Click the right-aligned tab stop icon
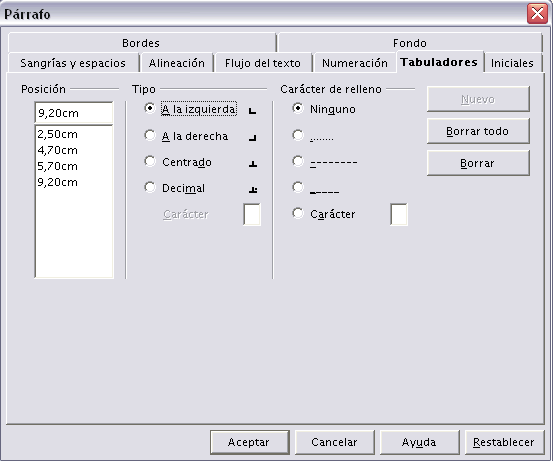This screenshot has height=461, width=553. point(253,138)
